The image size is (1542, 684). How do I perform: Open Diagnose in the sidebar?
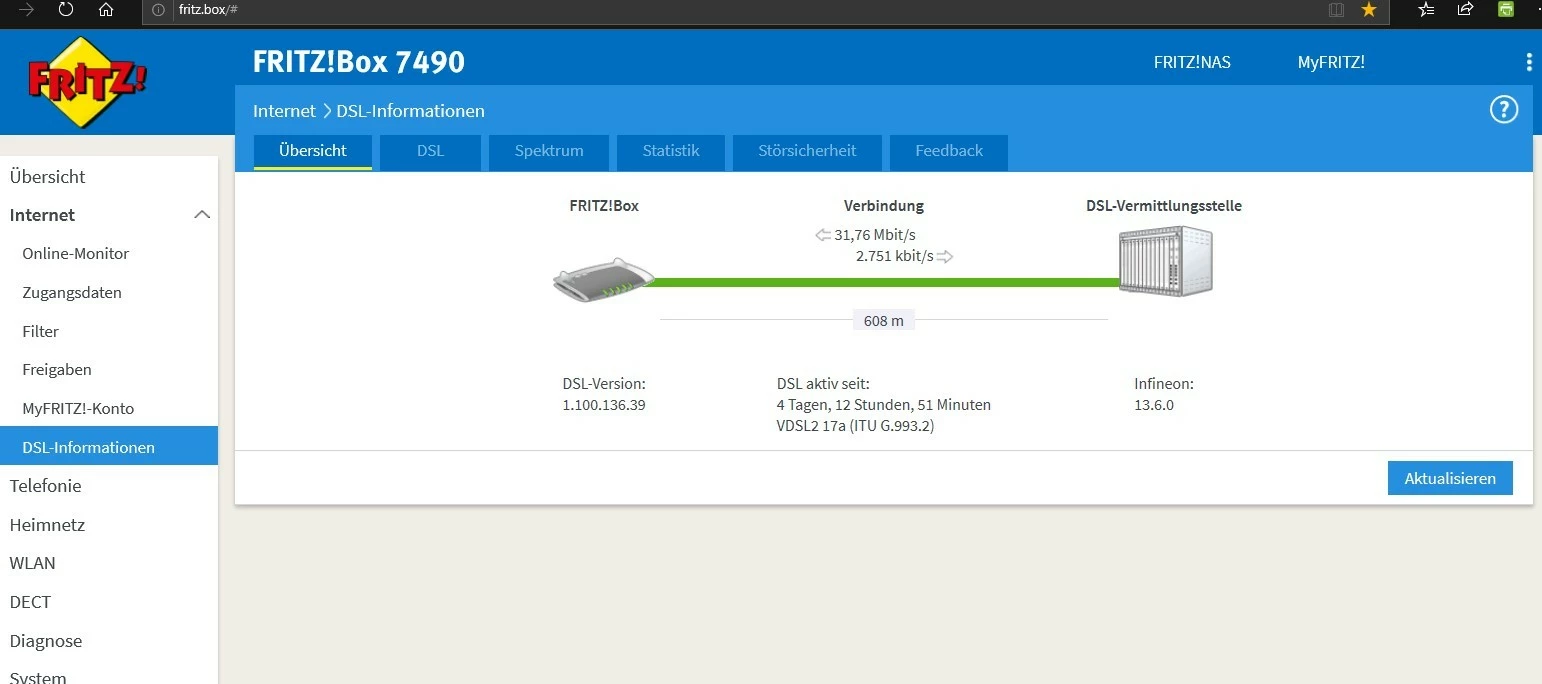(46, 641)
